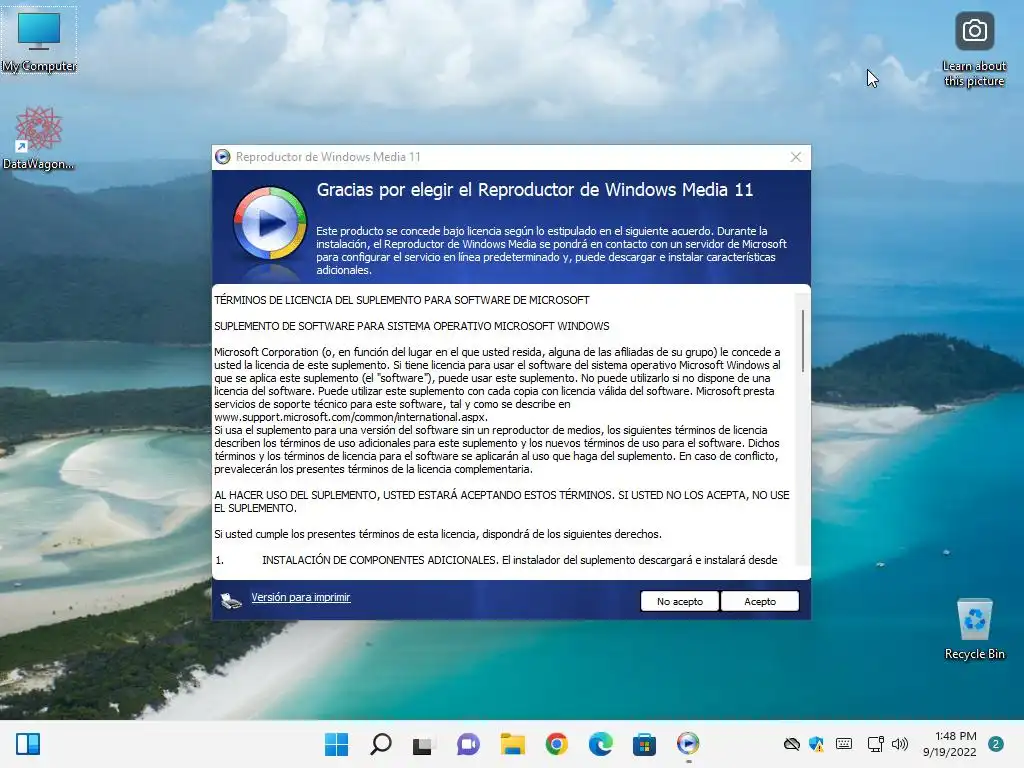Image resolution: width=1024 pixels, height=768 pixels.
Task: Click the Windows Media Player title bar icon
Action: point(223,157)
